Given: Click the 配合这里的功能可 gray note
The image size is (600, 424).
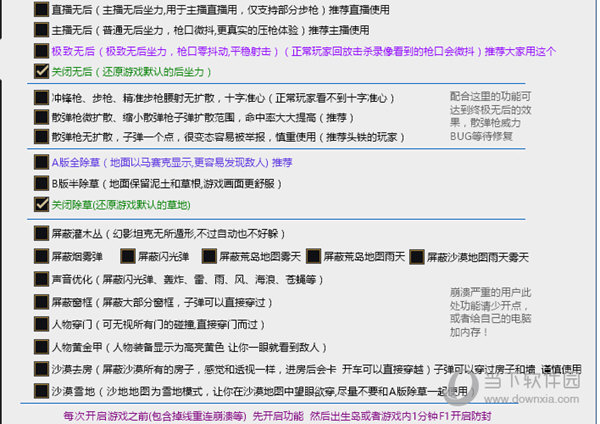Looking at the screenshot, I should (x=491, y=116).
